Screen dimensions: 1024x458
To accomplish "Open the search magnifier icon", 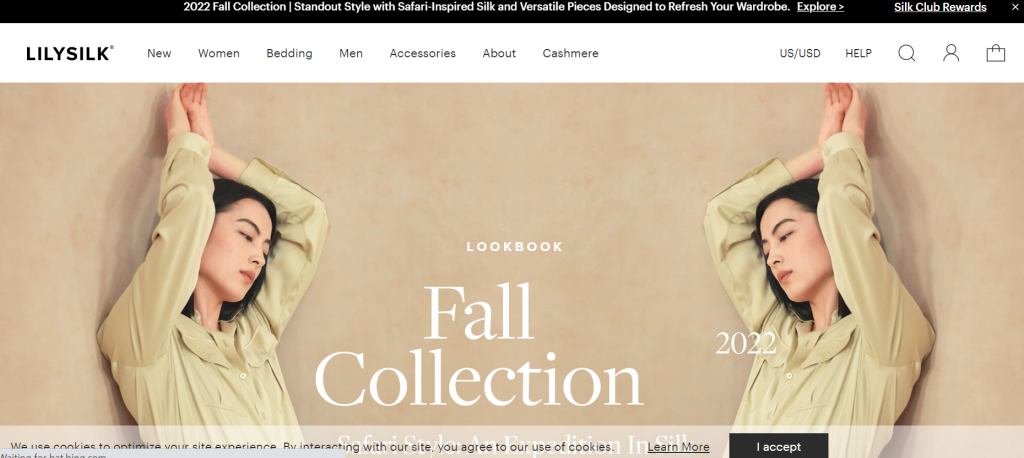I will (x=906, y=53).
